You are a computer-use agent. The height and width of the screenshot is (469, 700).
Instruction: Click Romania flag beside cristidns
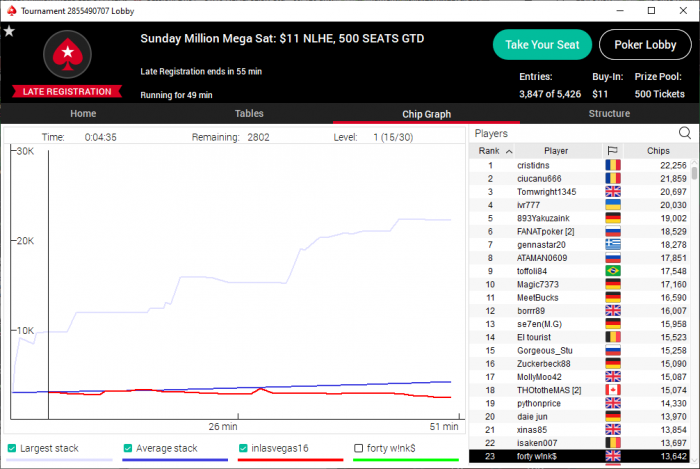(x=613, y=165)
